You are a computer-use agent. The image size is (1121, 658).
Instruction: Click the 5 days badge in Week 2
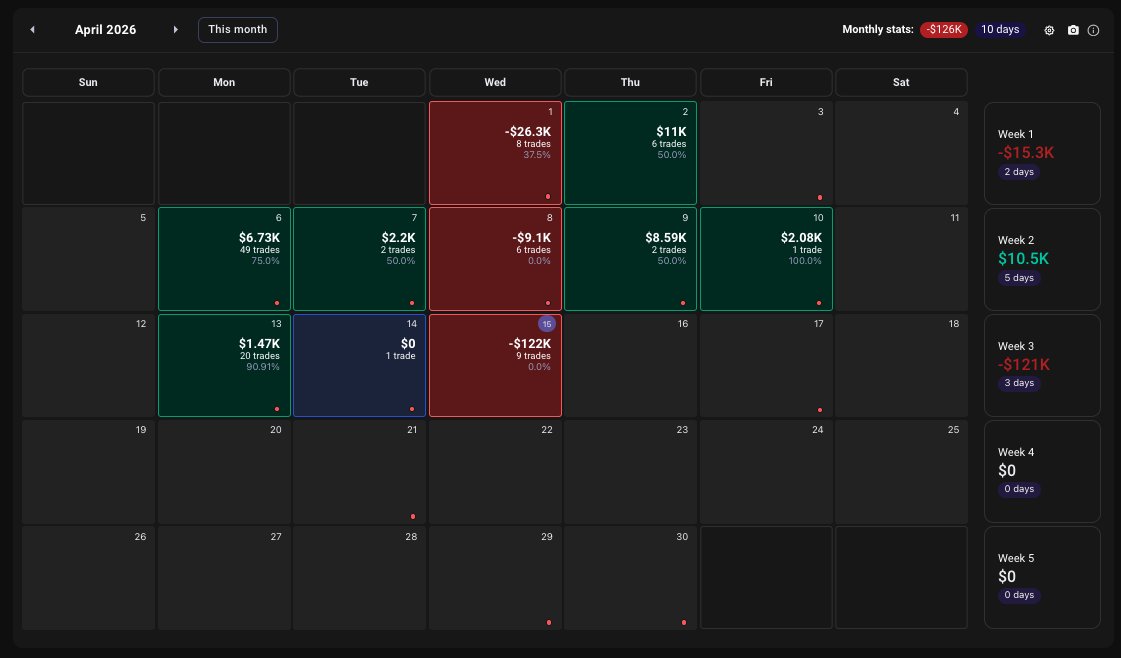coord(1019,278)
